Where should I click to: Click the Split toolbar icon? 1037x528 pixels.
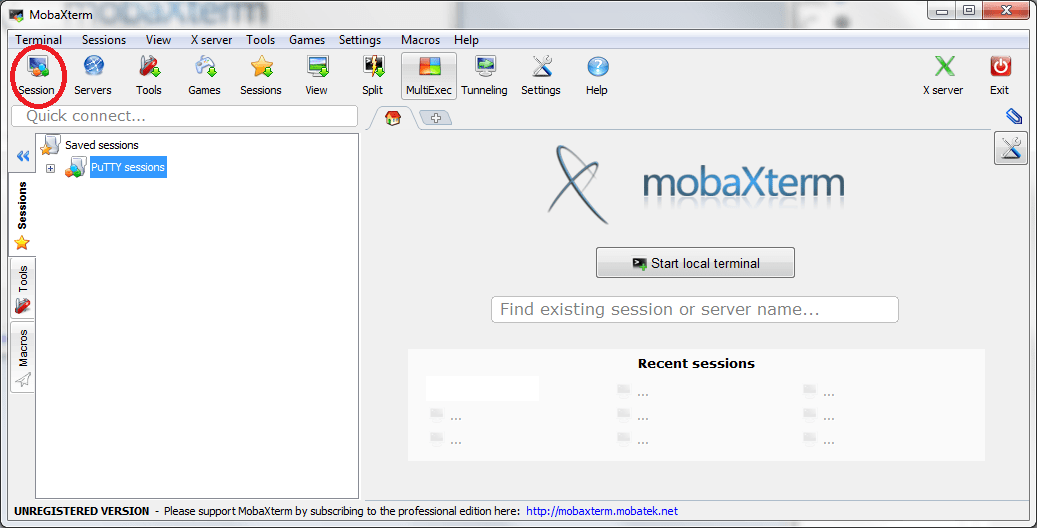pyautogui.click(x=372, y=76)
